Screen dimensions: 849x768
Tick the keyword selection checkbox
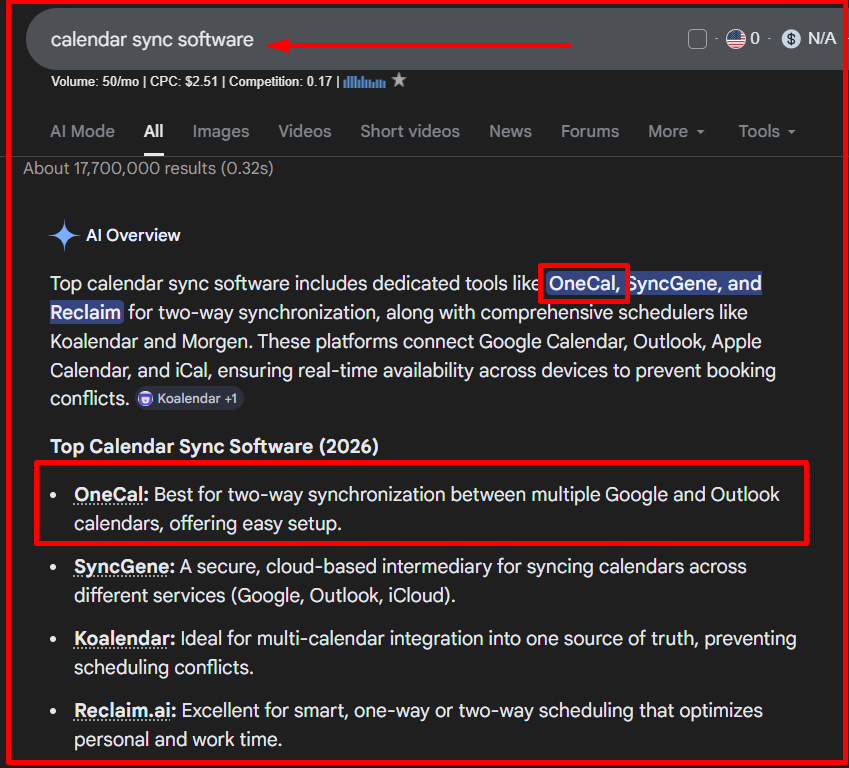[697, 38]
